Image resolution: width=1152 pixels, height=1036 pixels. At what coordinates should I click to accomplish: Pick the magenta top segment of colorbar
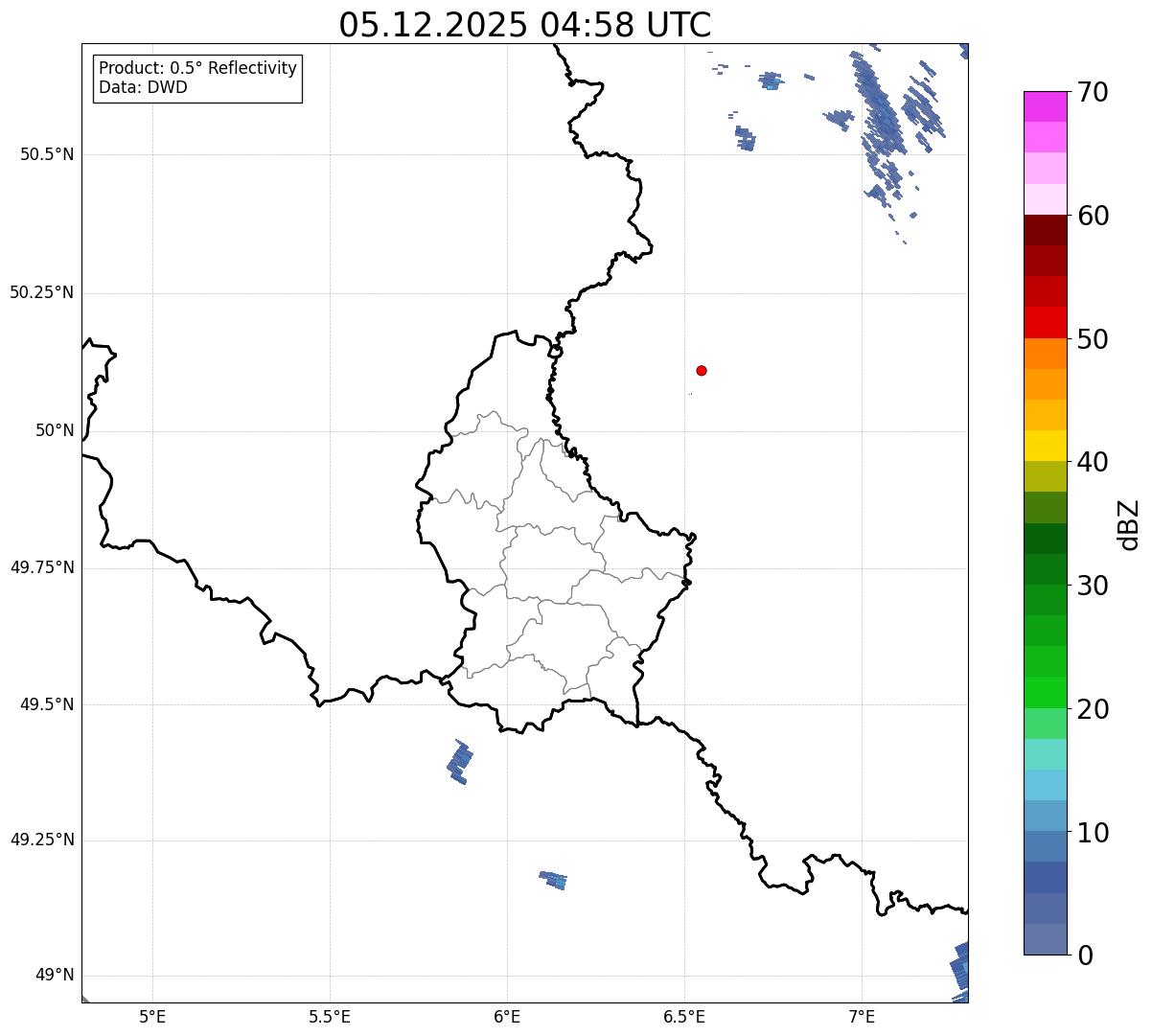(1045, 106)
